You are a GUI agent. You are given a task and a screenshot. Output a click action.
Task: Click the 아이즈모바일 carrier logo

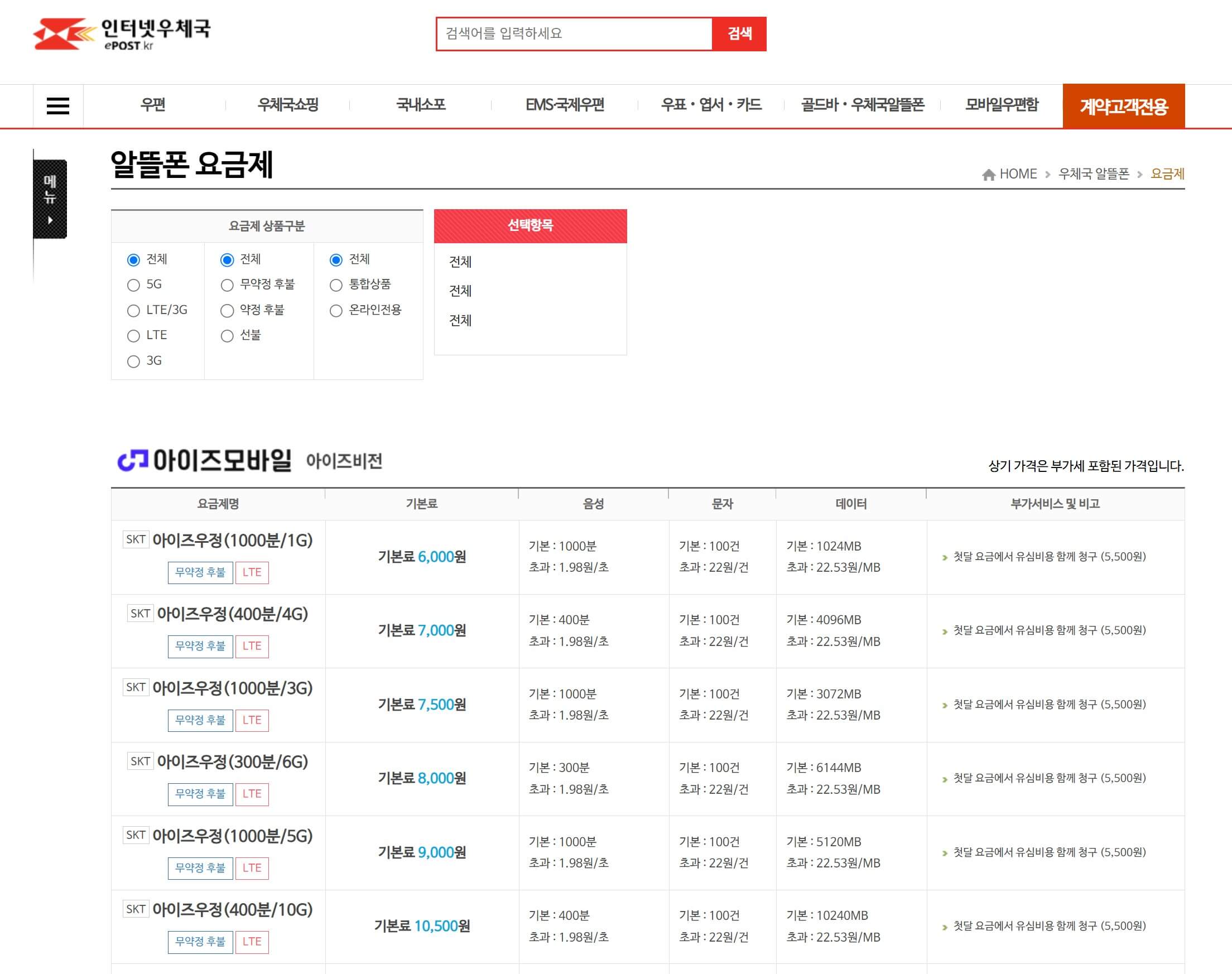204,460
